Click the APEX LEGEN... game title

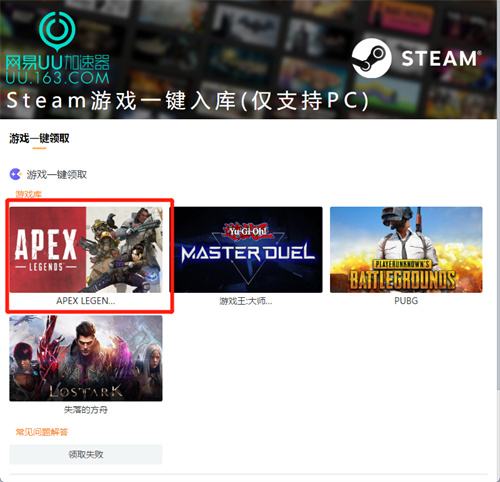tap(86, 301)
